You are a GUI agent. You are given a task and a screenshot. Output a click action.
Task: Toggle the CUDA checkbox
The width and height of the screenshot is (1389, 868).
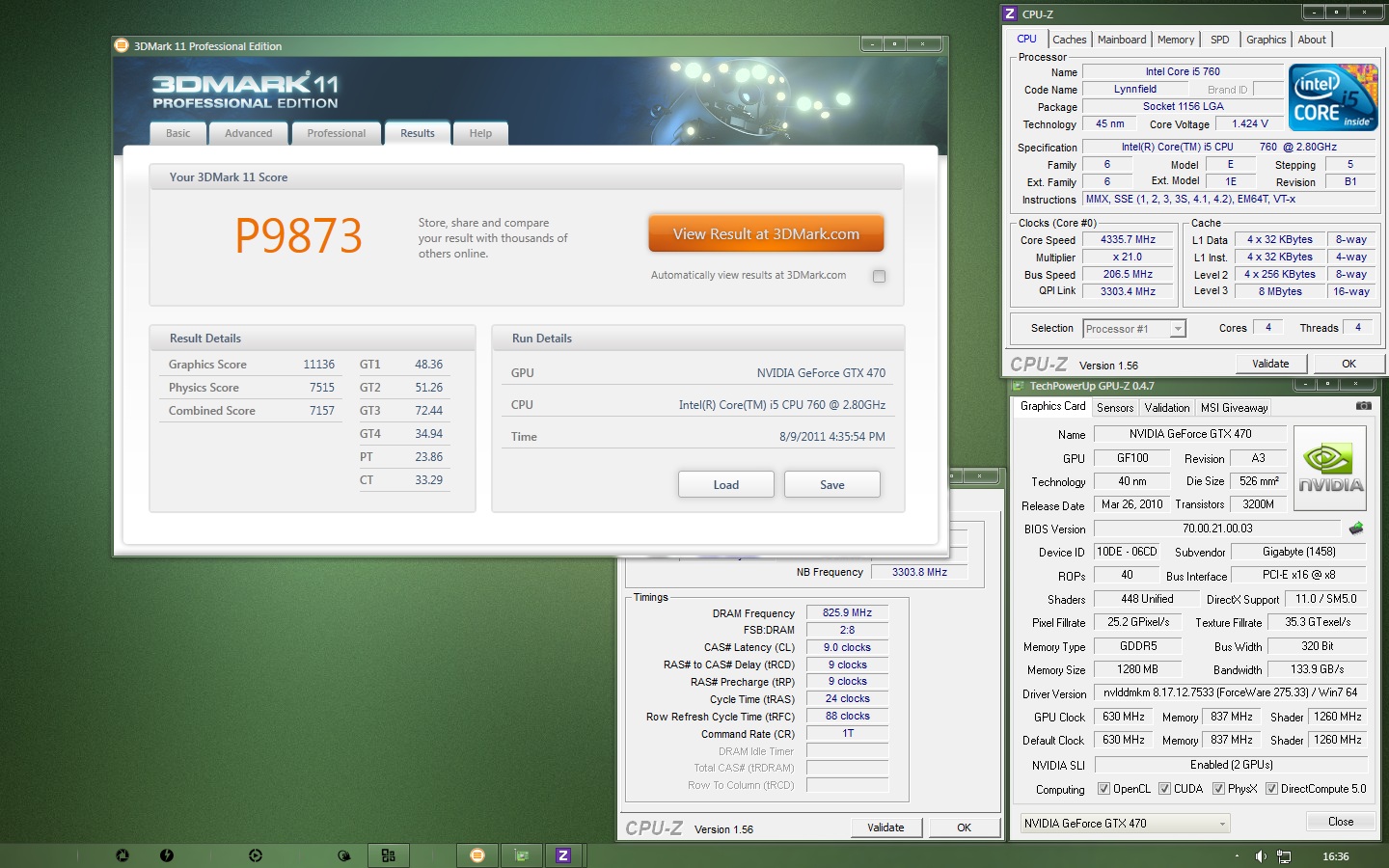[1164, 789]
